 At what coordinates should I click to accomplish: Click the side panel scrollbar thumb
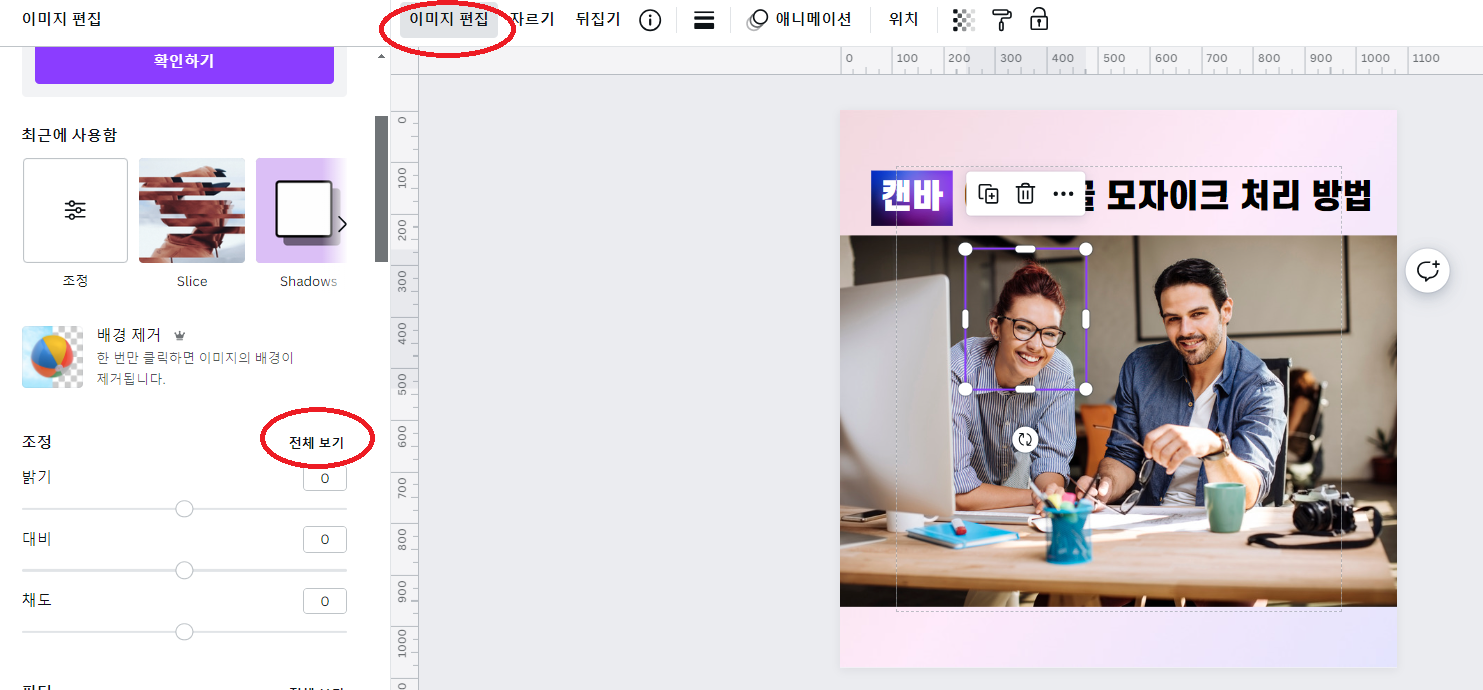click(381, 188)
